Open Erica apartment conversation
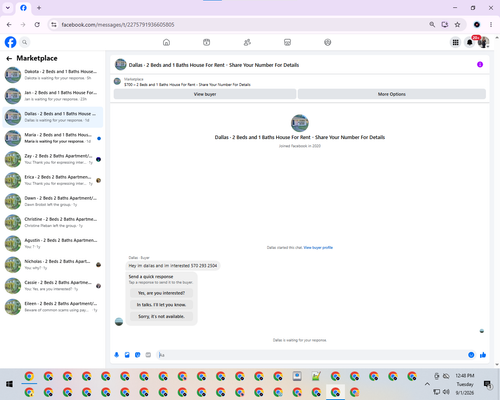 (53, 180)
